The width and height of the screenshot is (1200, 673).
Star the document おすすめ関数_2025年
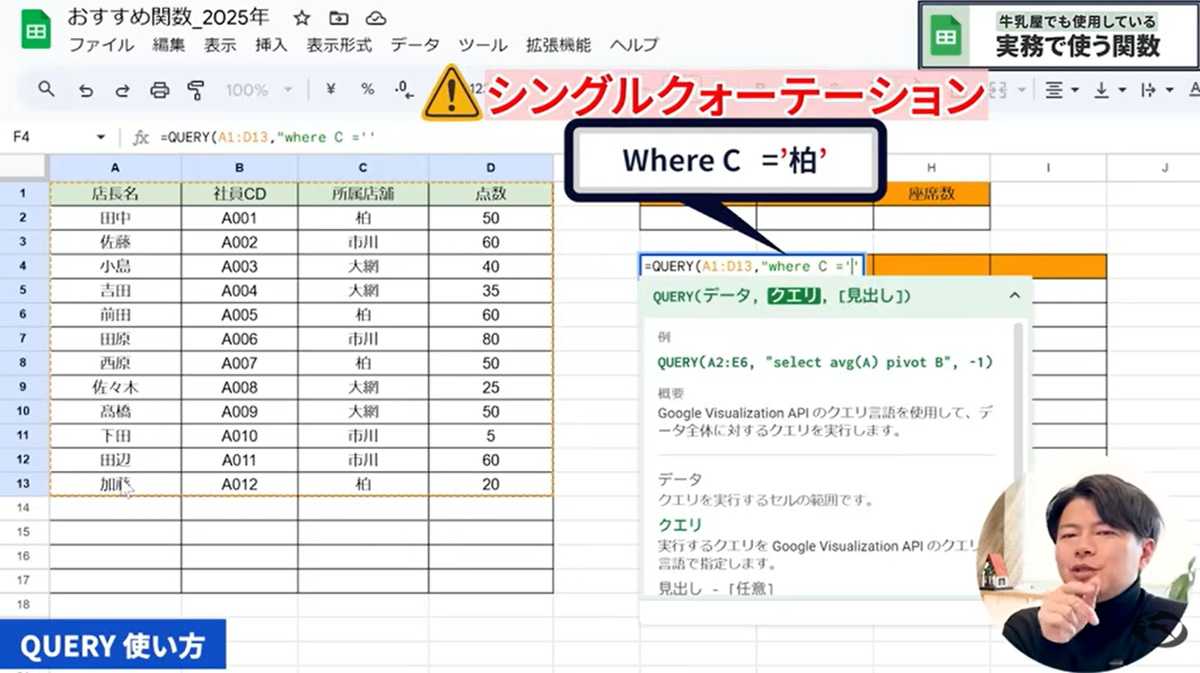click(x=301, y=19)
